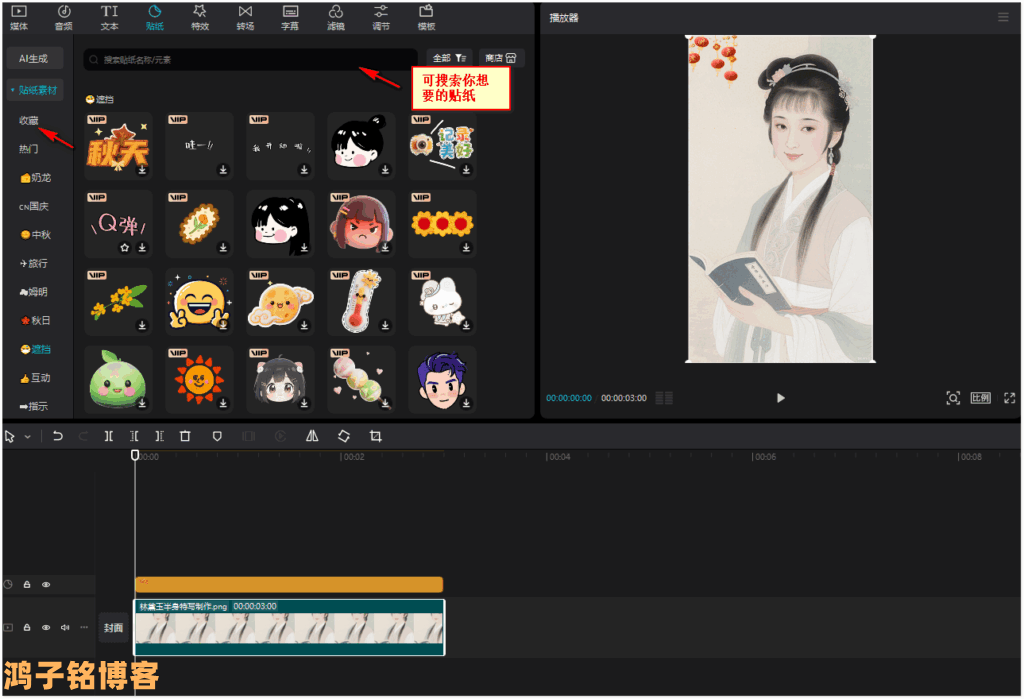Collapse the 贴纸素材 category list
This screenshot has width=1024, height=699.
coord(35,90)
